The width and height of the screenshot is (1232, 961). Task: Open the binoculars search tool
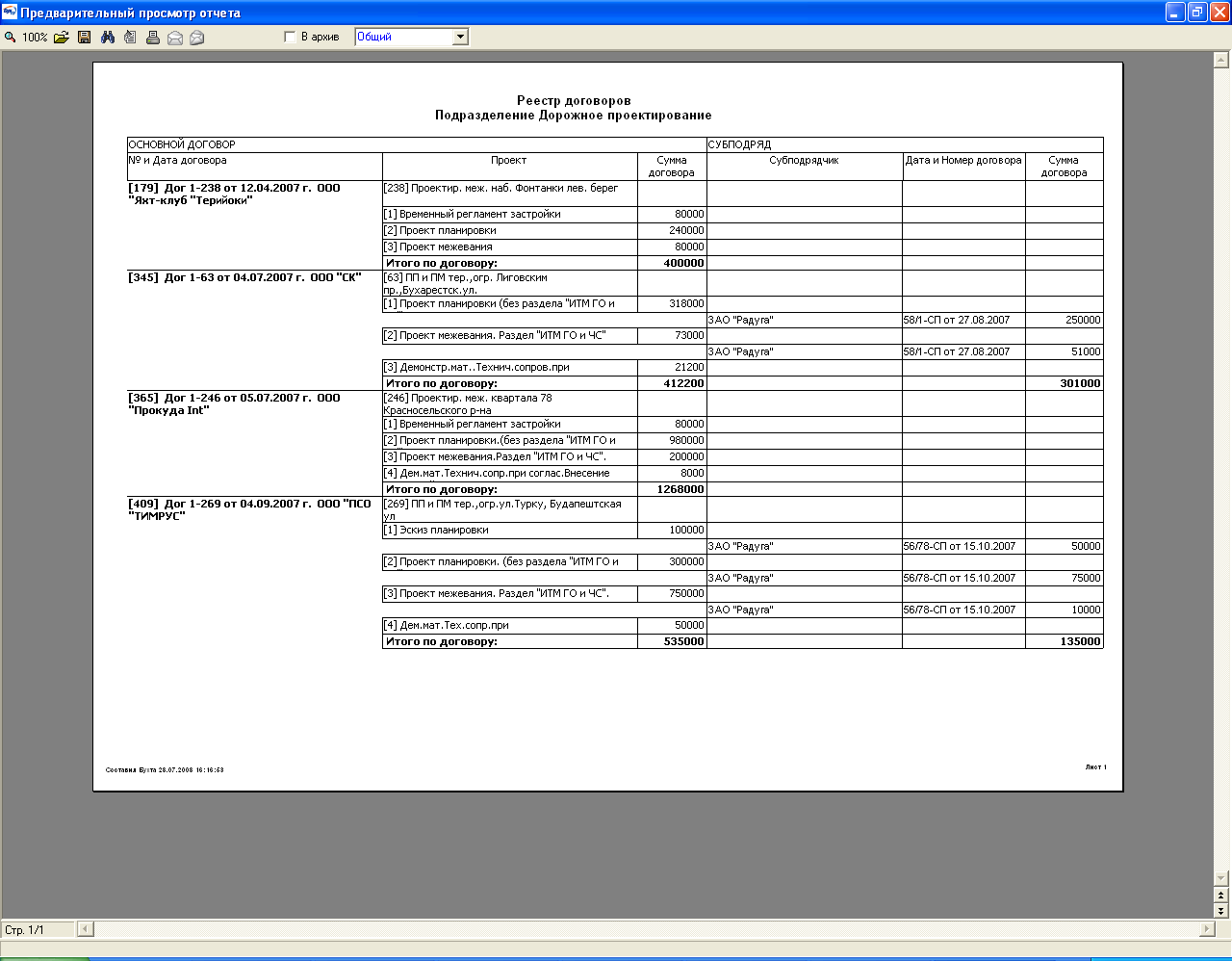tap(108, 38)
